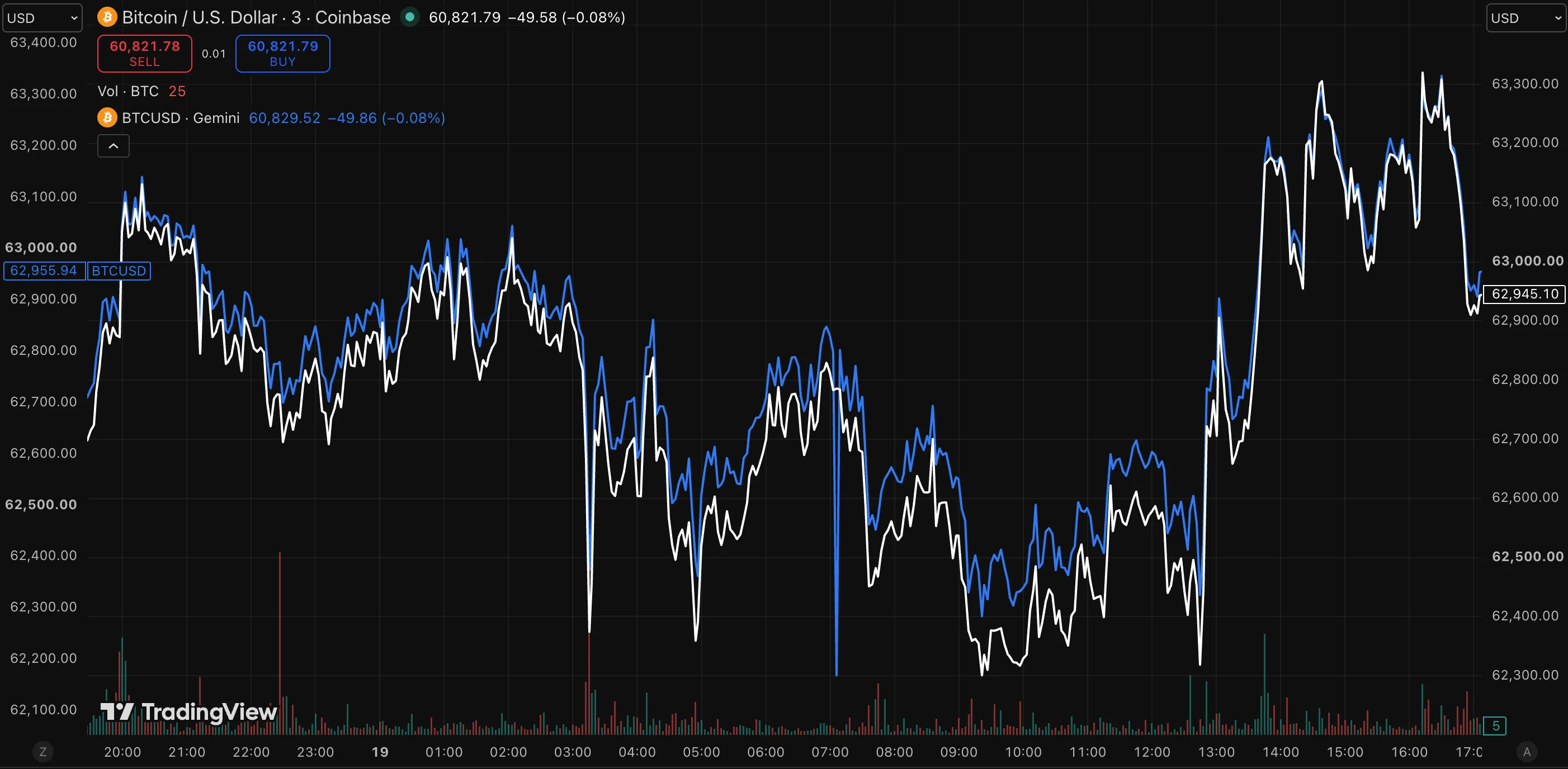Click the 62,100.00 label on left price scale
This screenshot has height=769, width=1568.
coord(43,709)
